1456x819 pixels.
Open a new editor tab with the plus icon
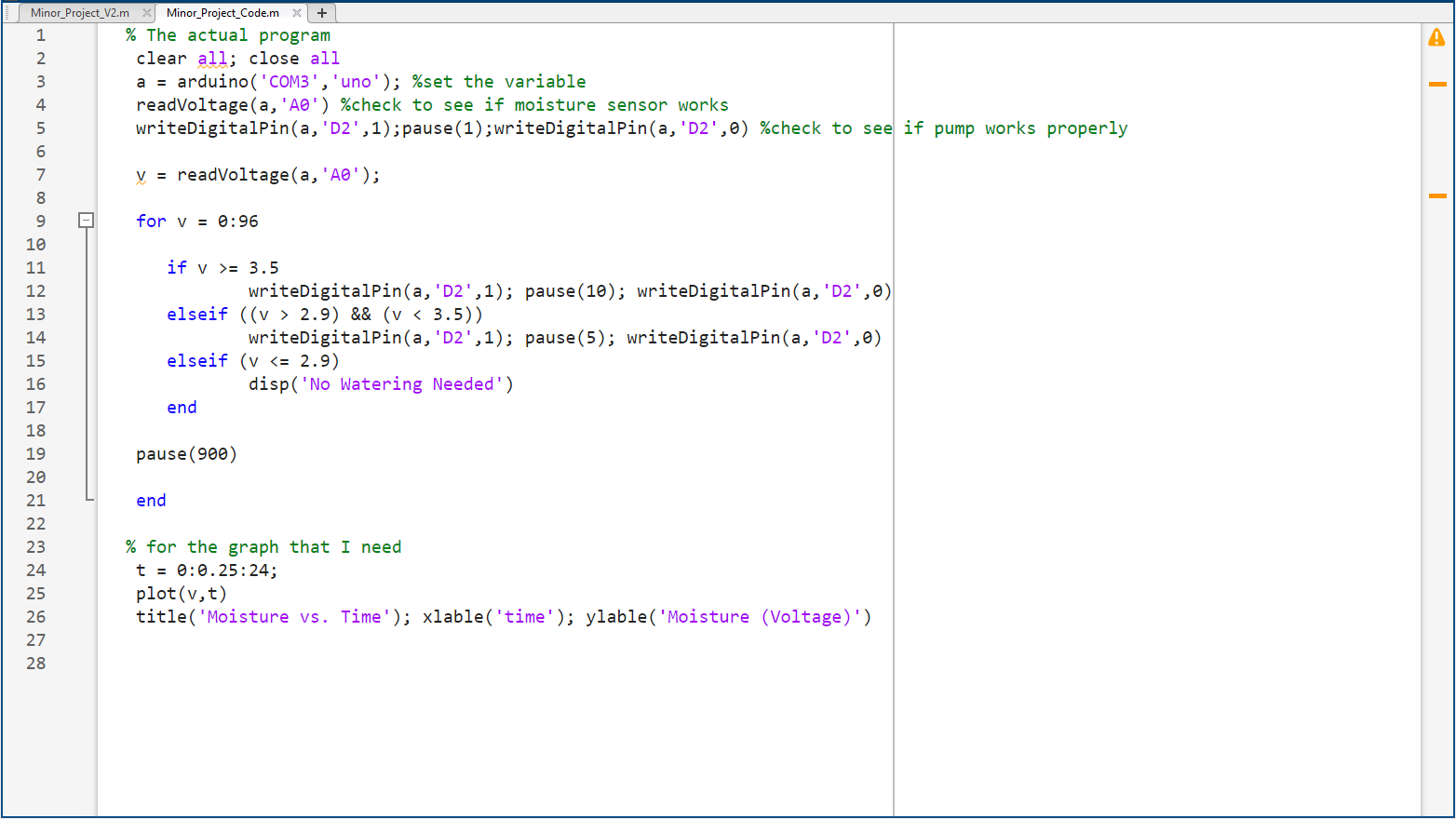pyautogui.click(x=321, y=13)
